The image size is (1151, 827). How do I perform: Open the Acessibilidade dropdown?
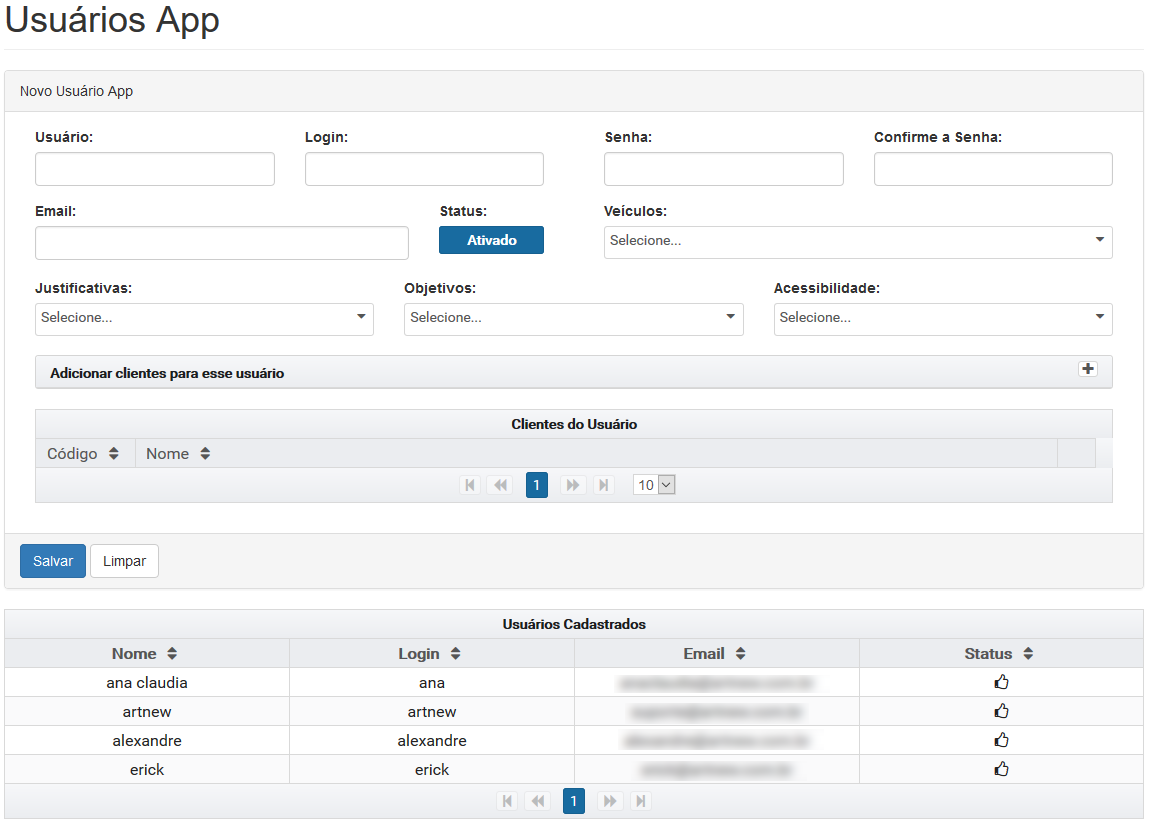[x=943, y=319]
